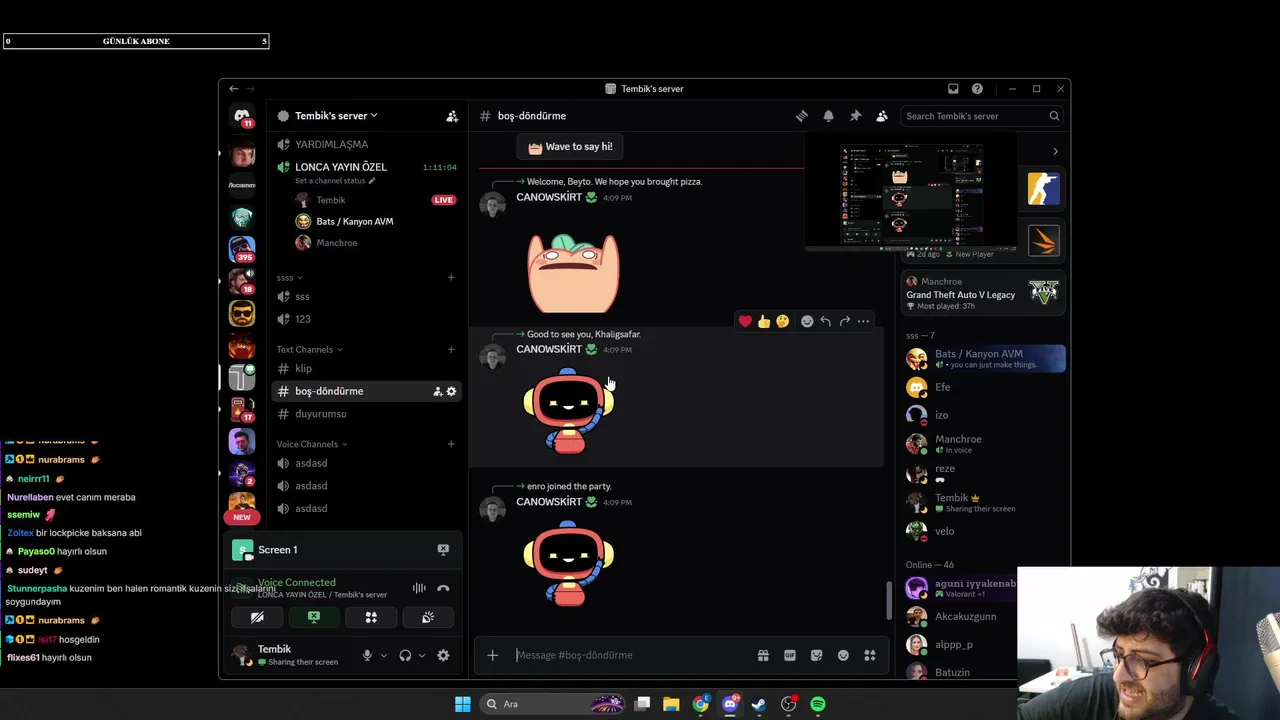Screen dimensions: 1280x720
Task: Open Bats / Kanyon AVM member profile
Action: 985,358
